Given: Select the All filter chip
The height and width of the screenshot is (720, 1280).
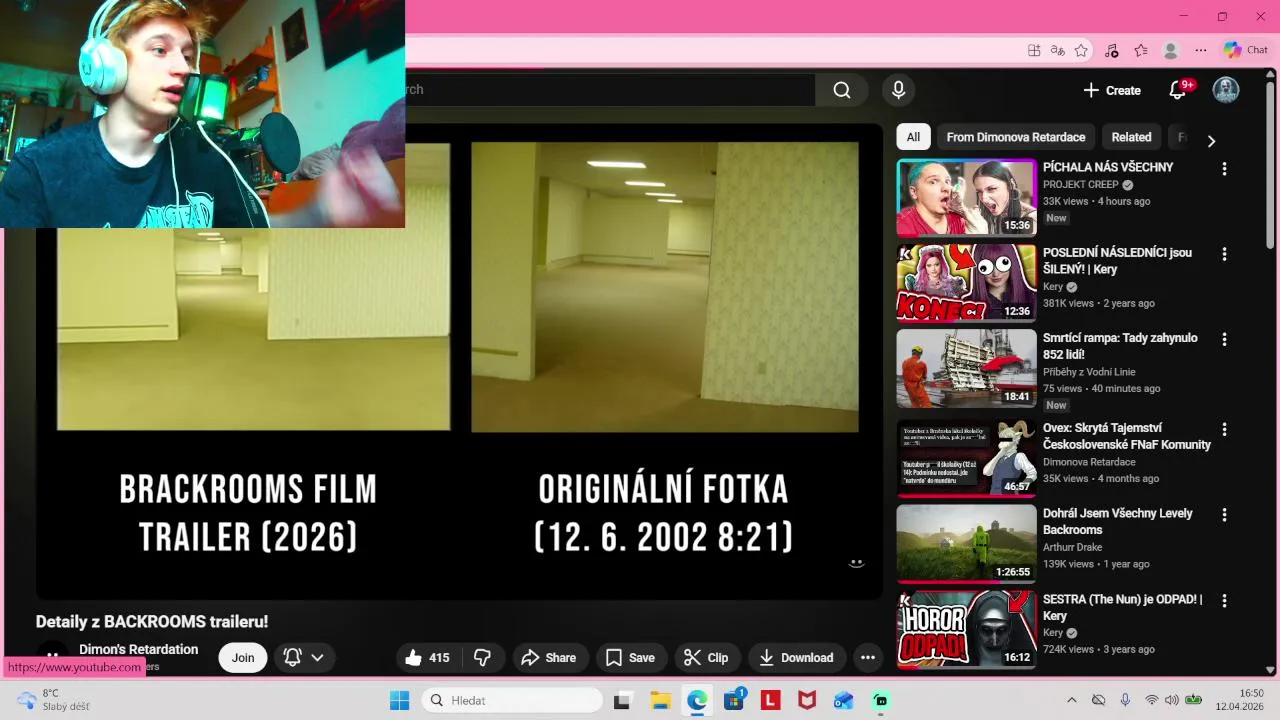Looking at the screenshot, I should (913, 137).
